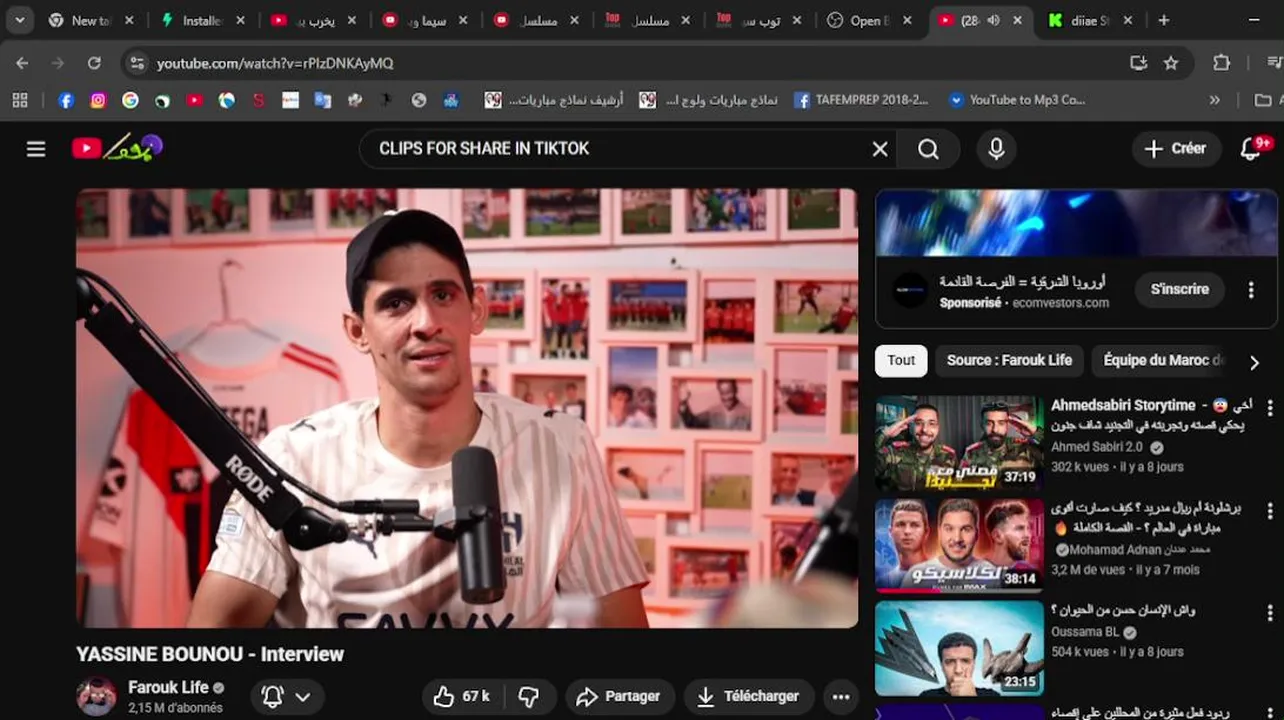Mute tab via speaker icon on active tab
The image size is (1284, 720).
pos(993,20)
